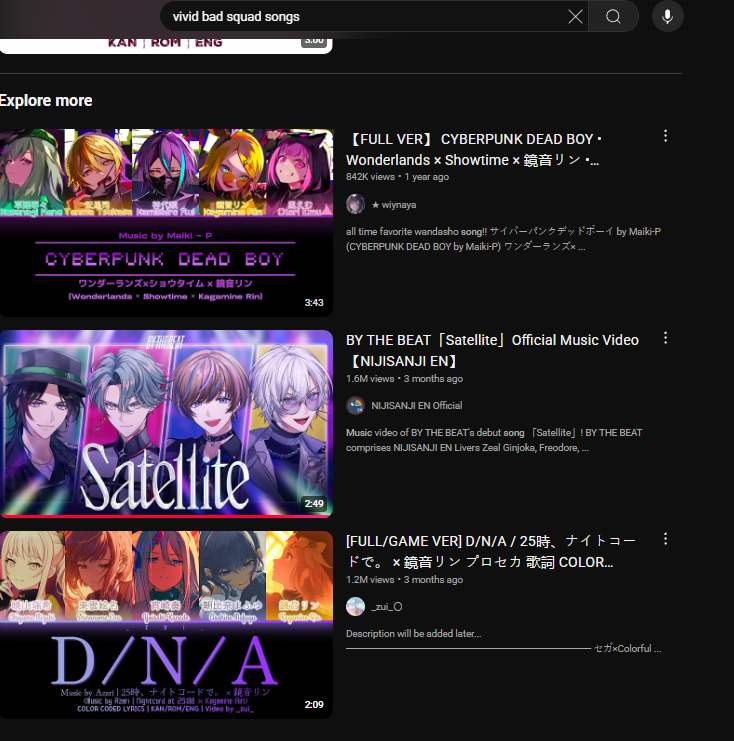Viewport: 734px width, 741px height.
Task: Open the KAN ROM ENG thumbnail at top
Action: click(166, 46)
